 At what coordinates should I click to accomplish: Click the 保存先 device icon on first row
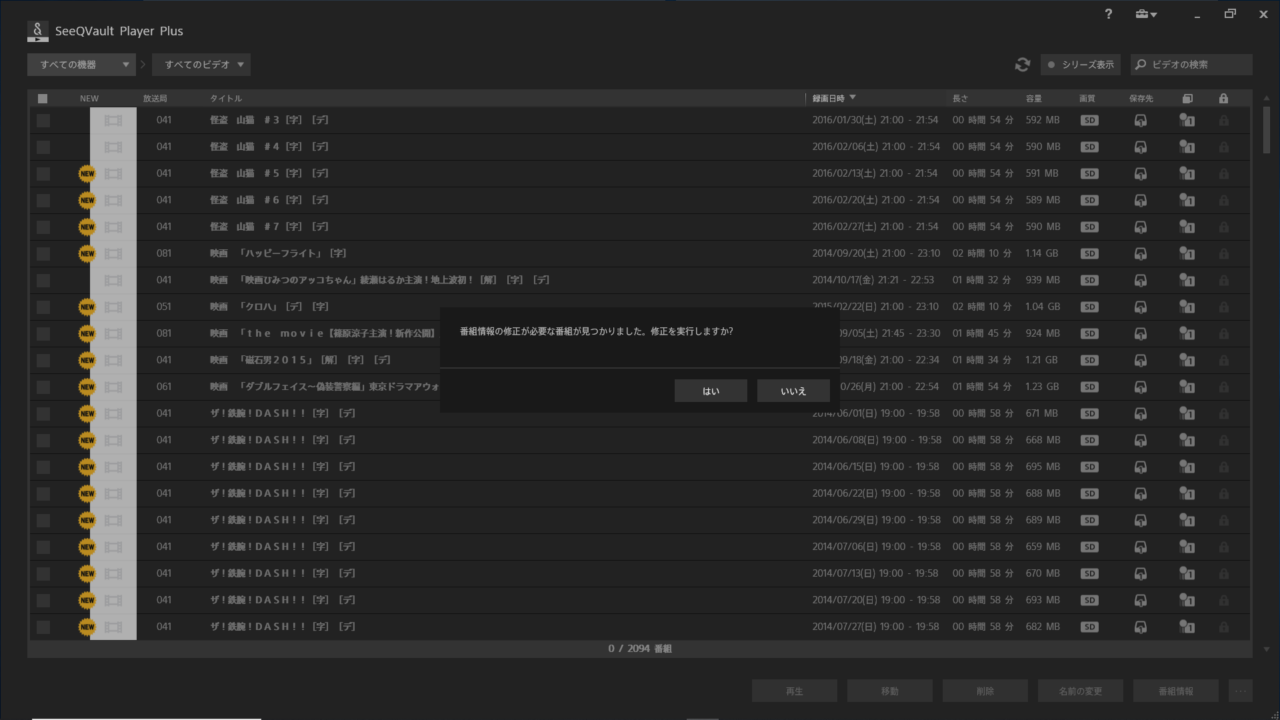(1141, 119)
